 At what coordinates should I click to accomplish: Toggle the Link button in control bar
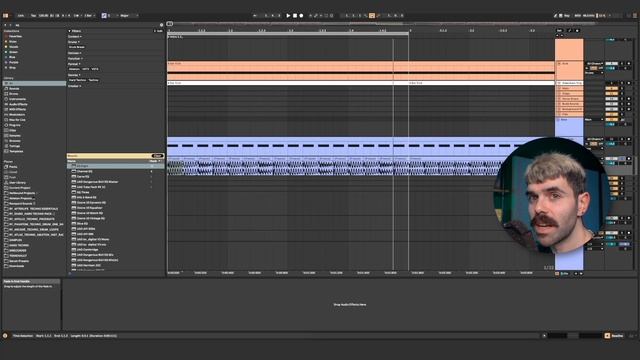(21, 16)
